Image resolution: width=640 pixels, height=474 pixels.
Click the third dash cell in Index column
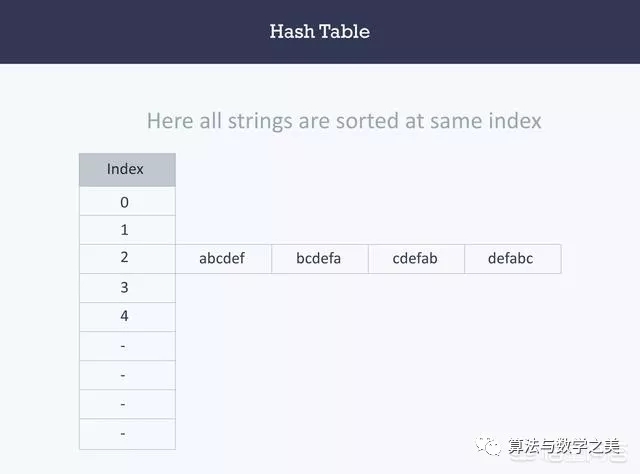coord(126,404)
